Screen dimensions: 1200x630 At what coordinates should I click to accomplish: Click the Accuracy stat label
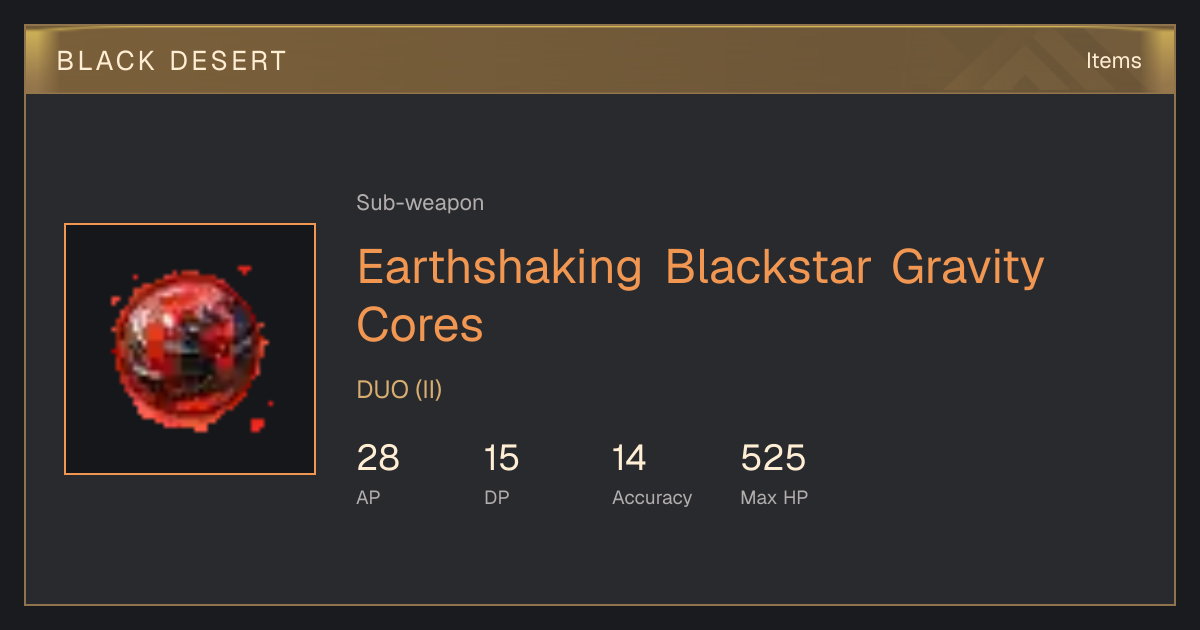click(x=652, y=498)
